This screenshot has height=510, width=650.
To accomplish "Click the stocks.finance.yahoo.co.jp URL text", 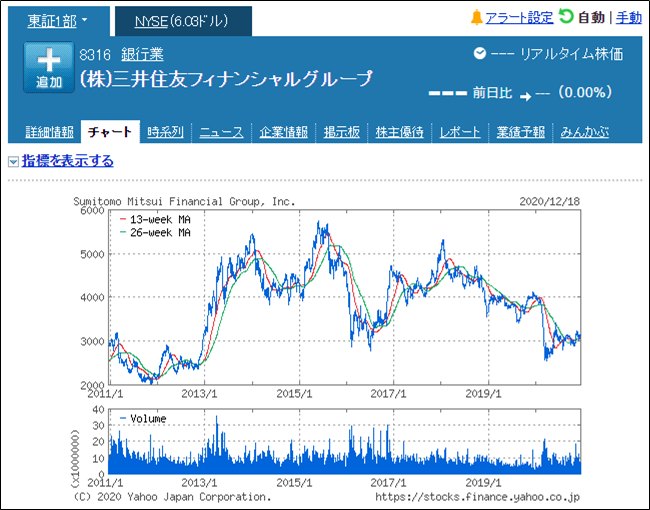I will coord(477,497).
